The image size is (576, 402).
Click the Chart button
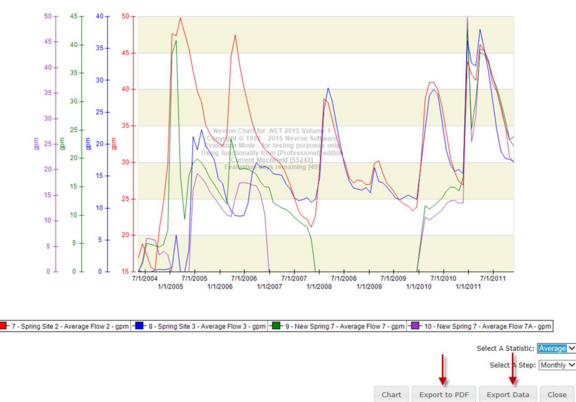coord(391,394)
